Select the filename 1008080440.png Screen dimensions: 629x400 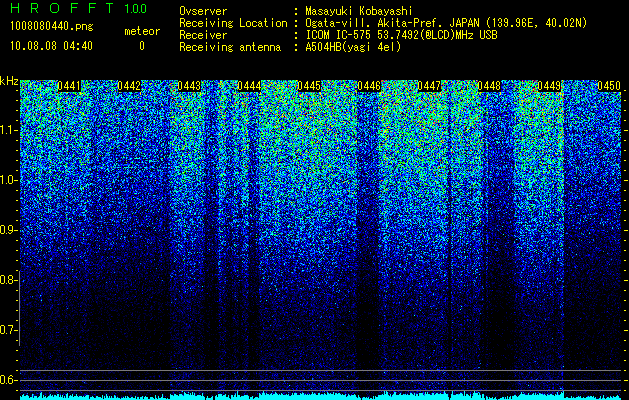click(x=52, y=27)
